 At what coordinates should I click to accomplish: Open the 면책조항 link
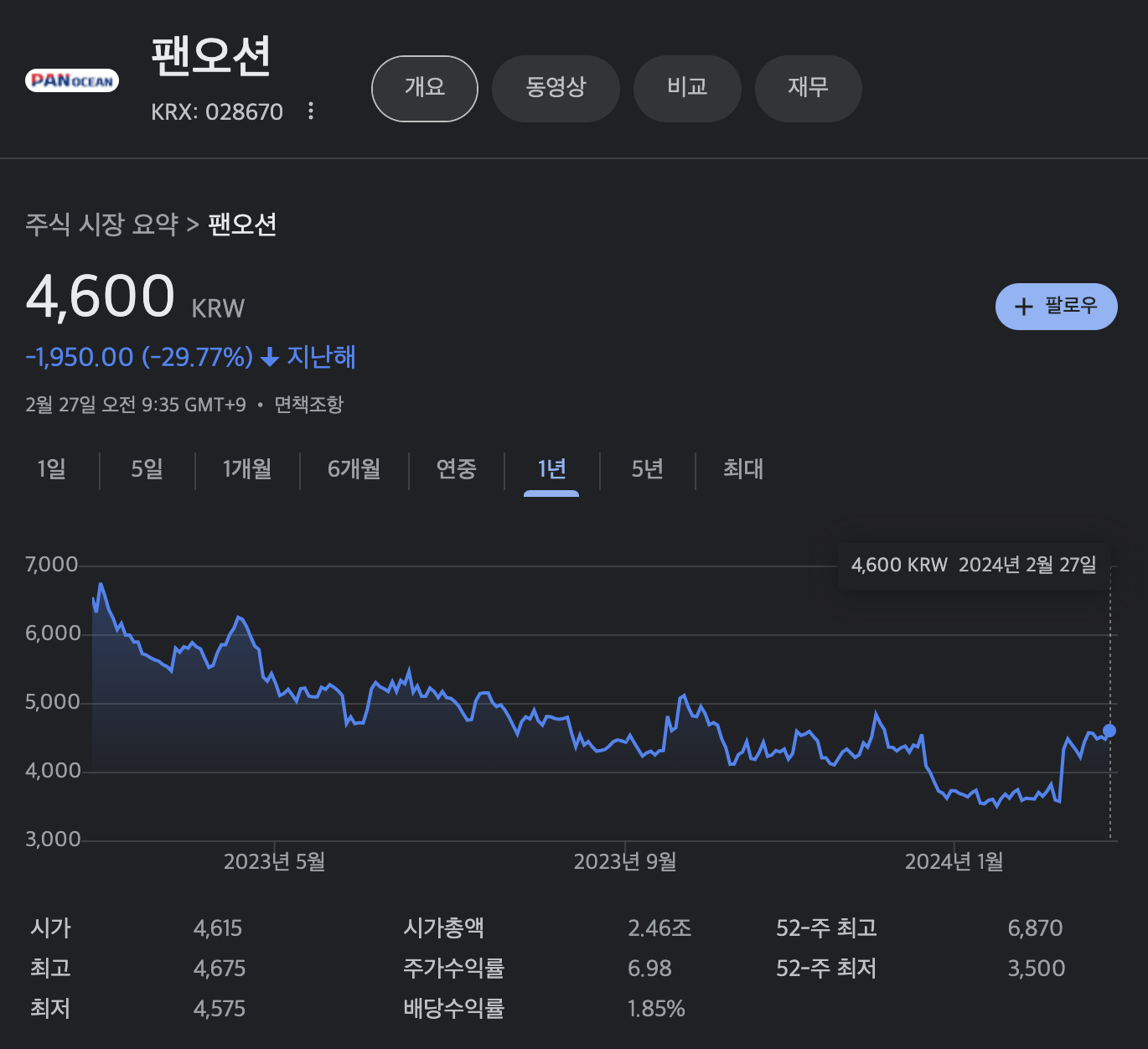309,406
